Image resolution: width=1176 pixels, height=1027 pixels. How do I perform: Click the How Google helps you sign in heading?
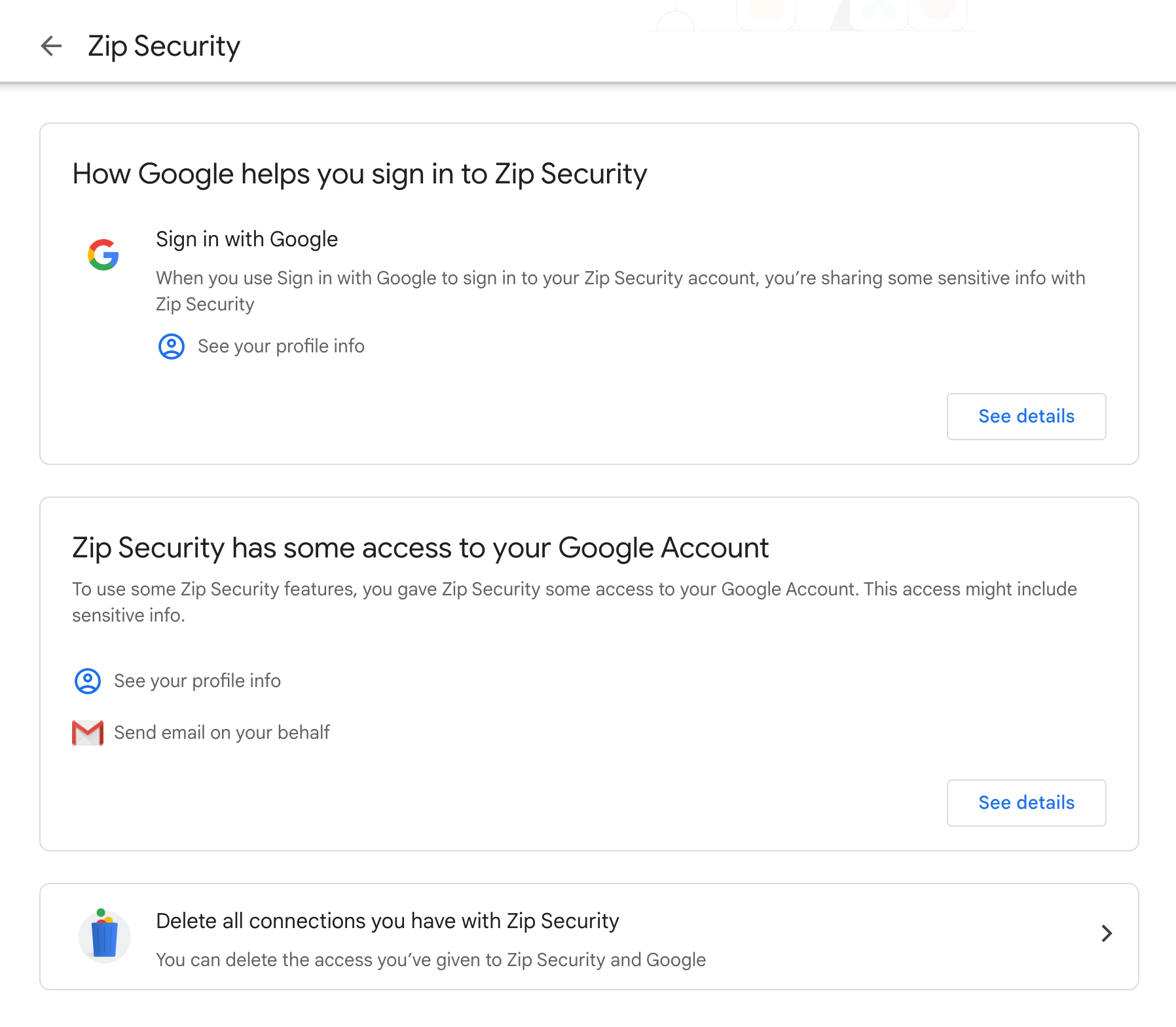(x=359, y=174)
